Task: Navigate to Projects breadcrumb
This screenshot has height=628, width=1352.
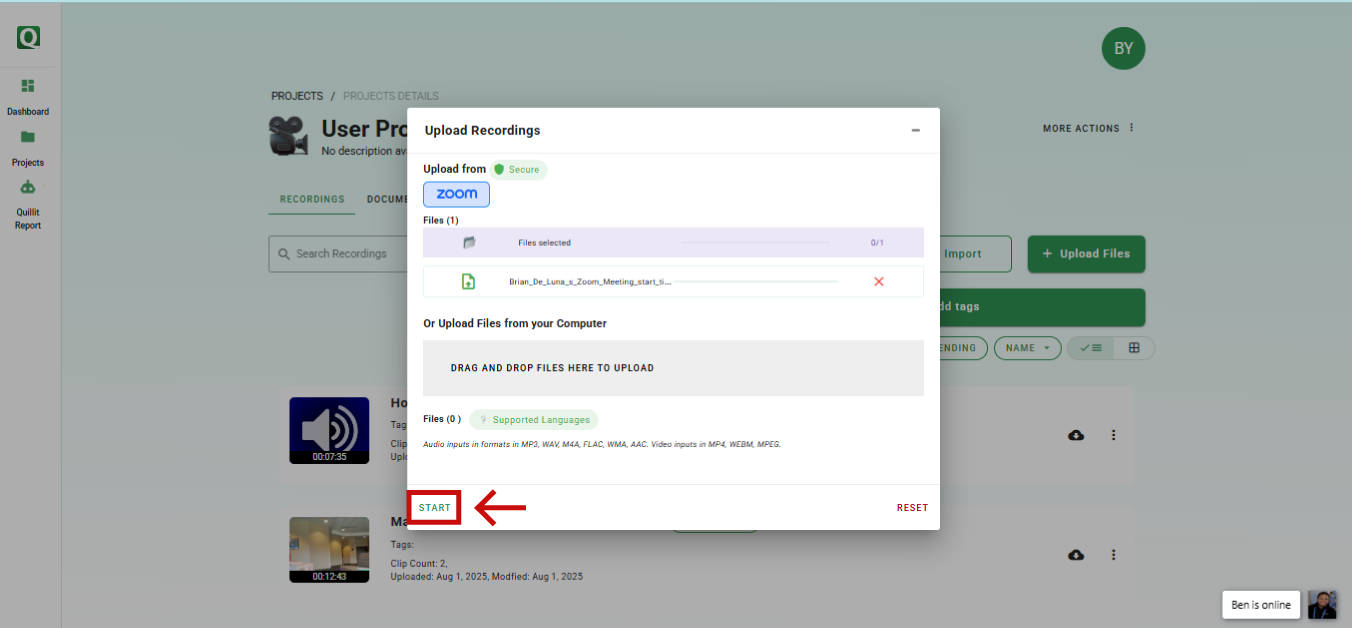Action: (x=297, y=96)
